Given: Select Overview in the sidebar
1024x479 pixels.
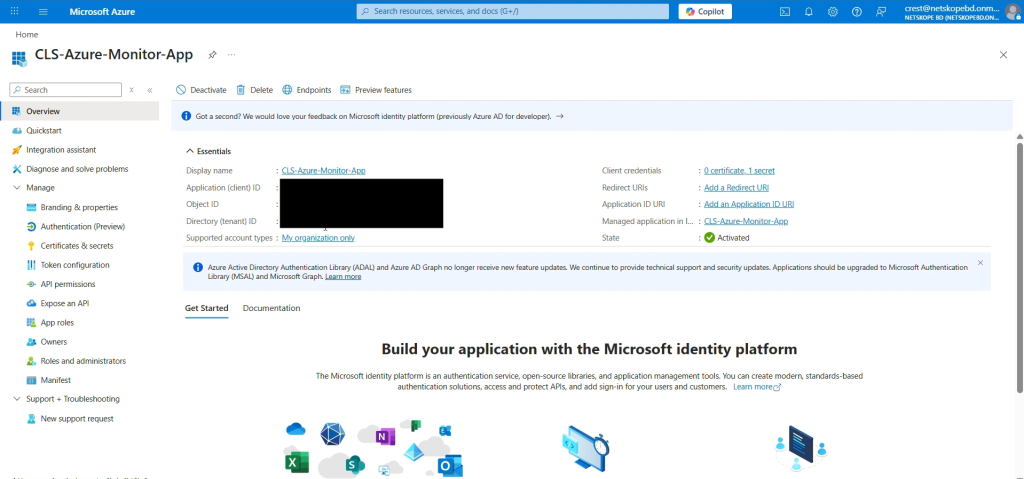Looking at the screenshot, I should point(80,111).
